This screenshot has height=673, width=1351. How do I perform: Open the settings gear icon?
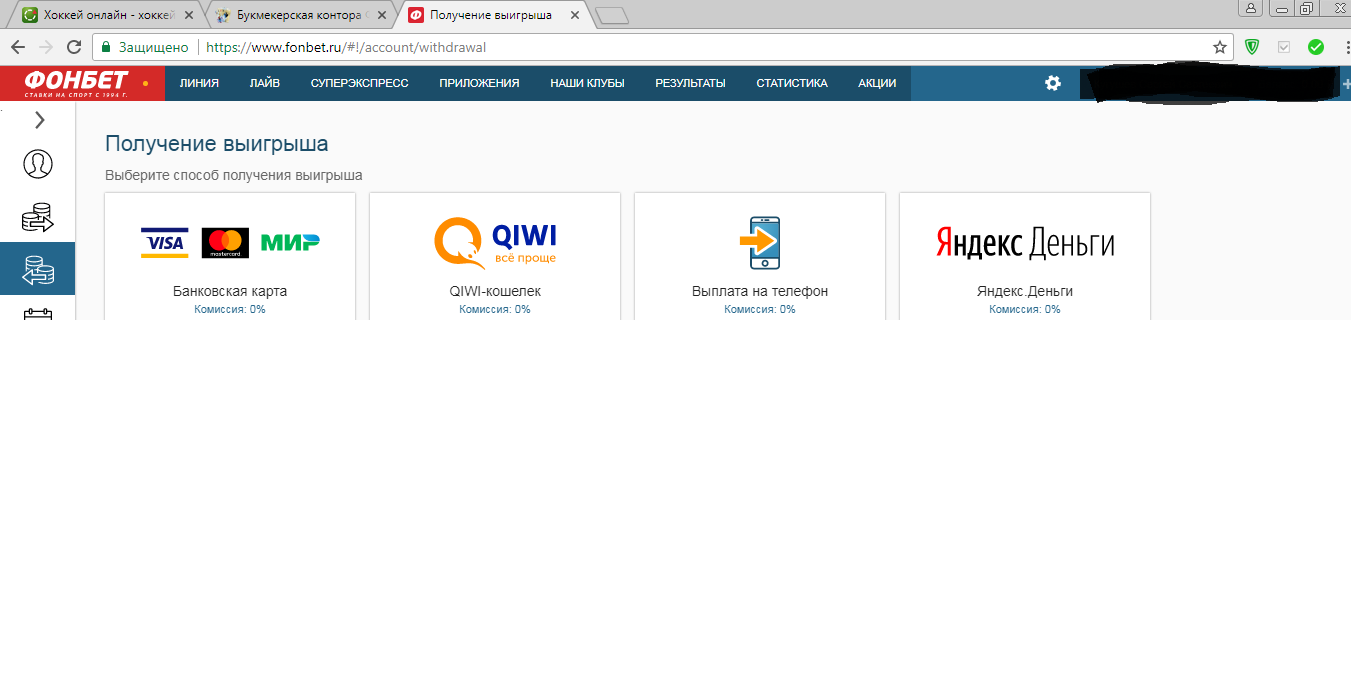(1053, 83)
